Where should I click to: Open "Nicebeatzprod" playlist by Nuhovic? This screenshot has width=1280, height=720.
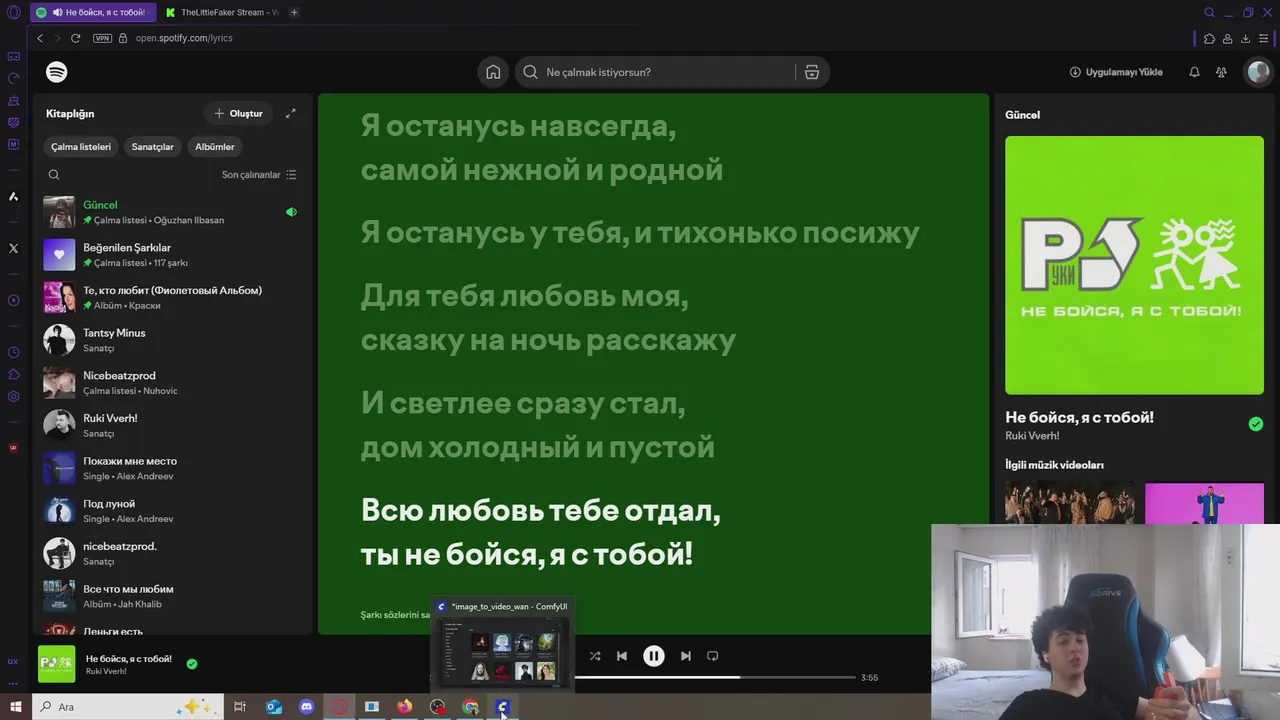pyautogui.click(x=171, y=383)
